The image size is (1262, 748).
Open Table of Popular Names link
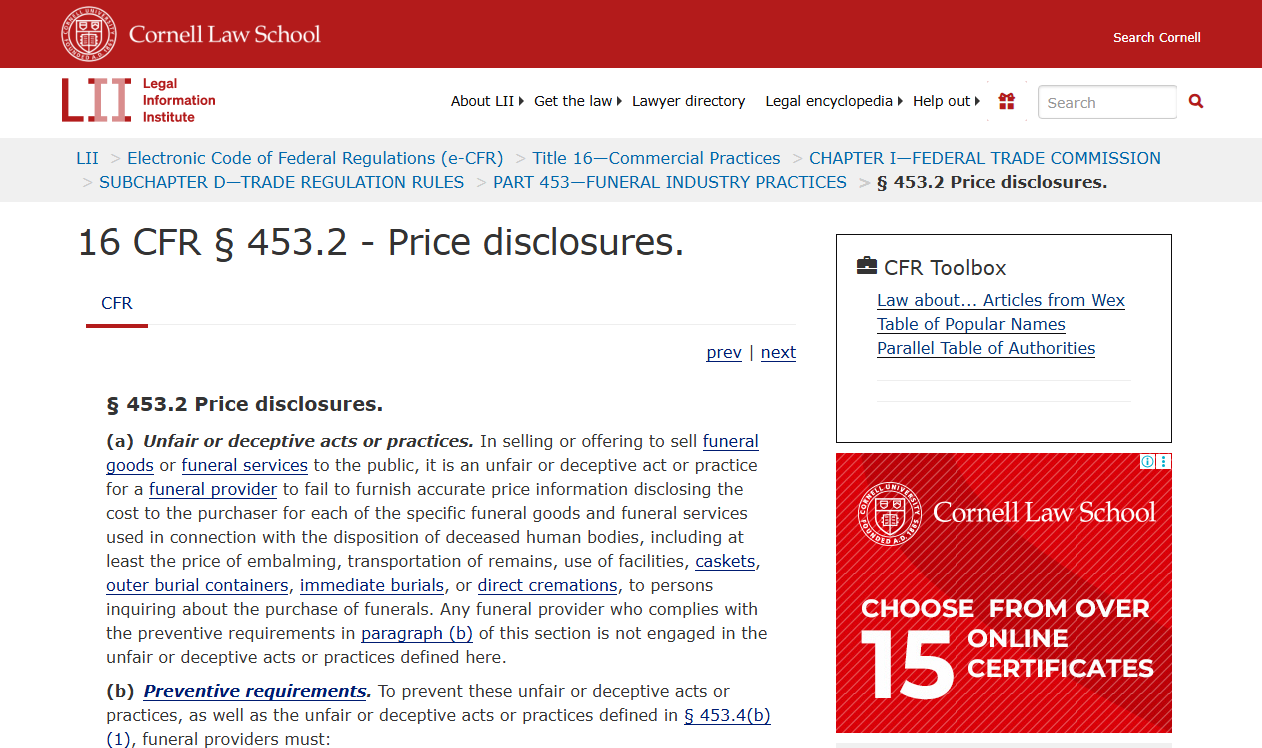(x=971, y=324)
